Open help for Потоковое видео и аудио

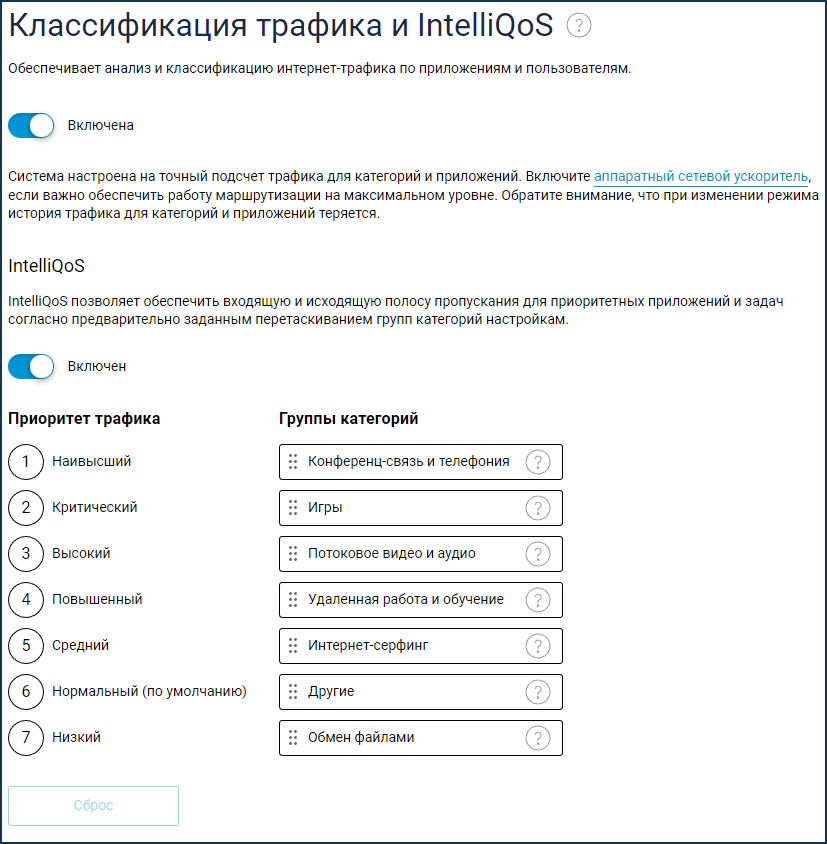tap(538, 554)
